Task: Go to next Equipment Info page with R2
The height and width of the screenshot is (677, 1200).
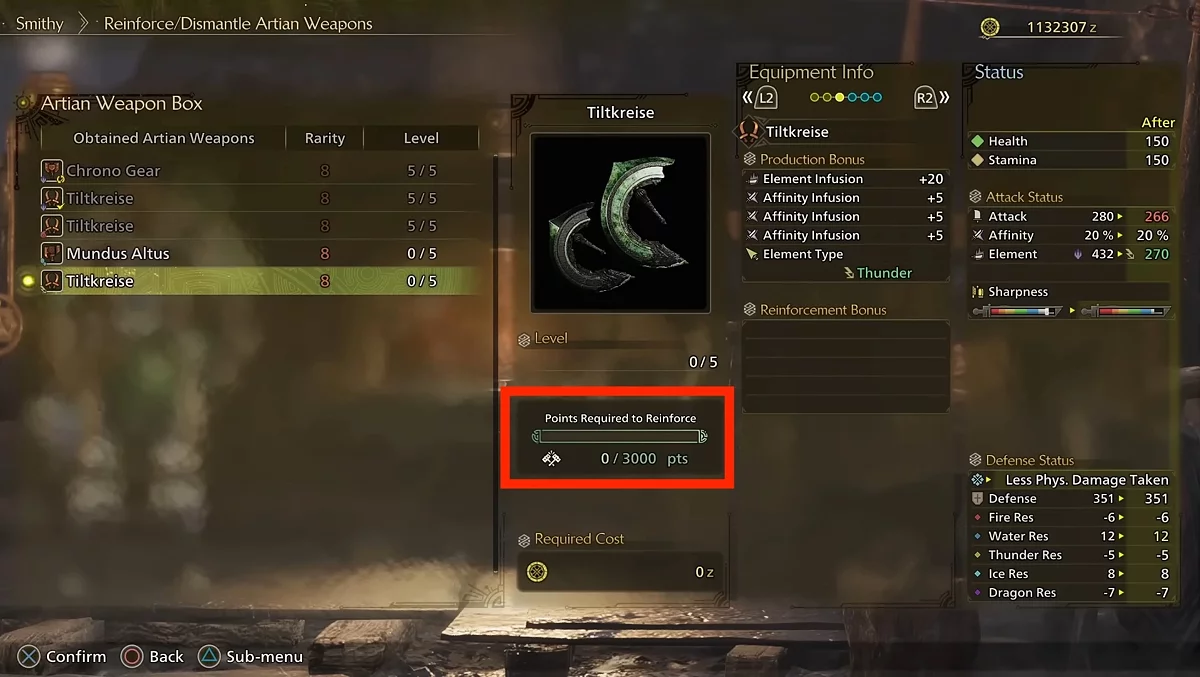Action: [x=925, y=98]
